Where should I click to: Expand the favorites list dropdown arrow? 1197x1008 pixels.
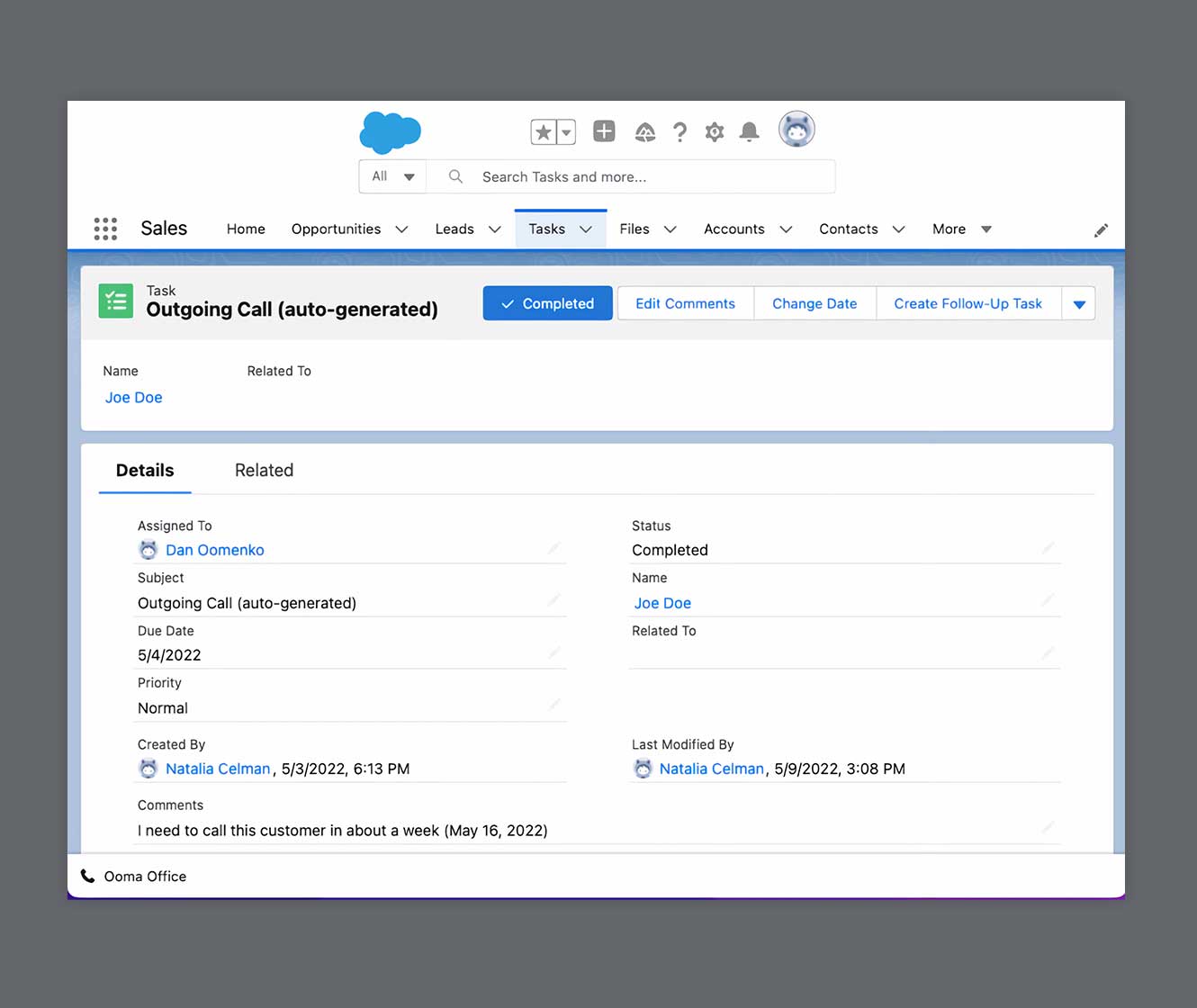pyautogui.click(x=566, y=132)
